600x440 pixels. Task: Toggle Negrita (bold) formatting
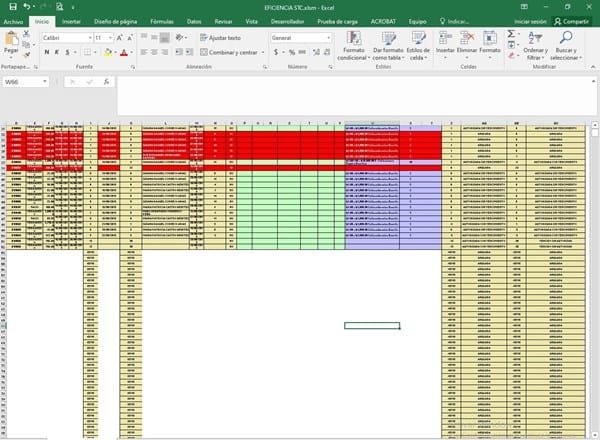46,52
